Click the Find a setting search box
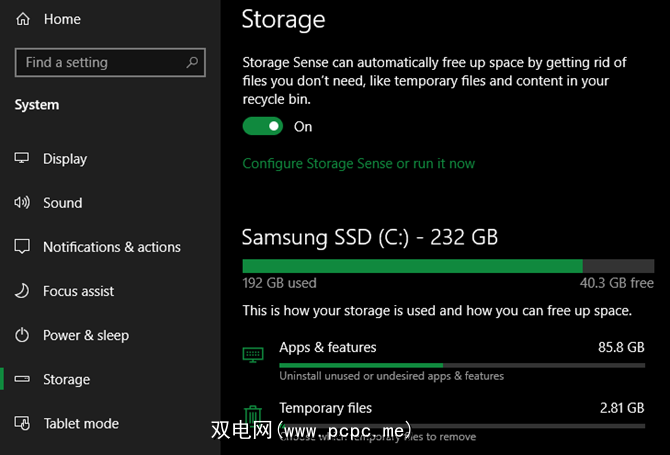The width and height of the screenshot is (670, 455). pos(100,62)
